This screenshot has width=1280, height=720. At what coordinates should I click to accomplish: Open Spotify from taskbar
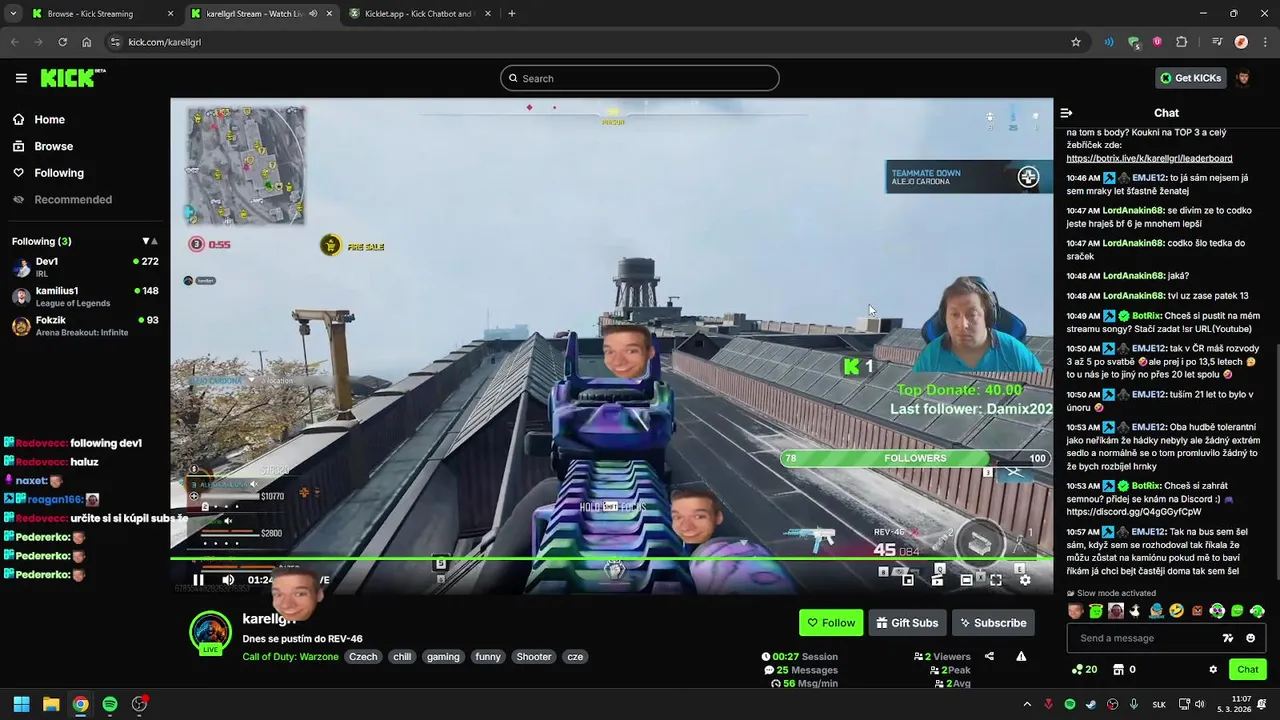[x=110, y=704]
